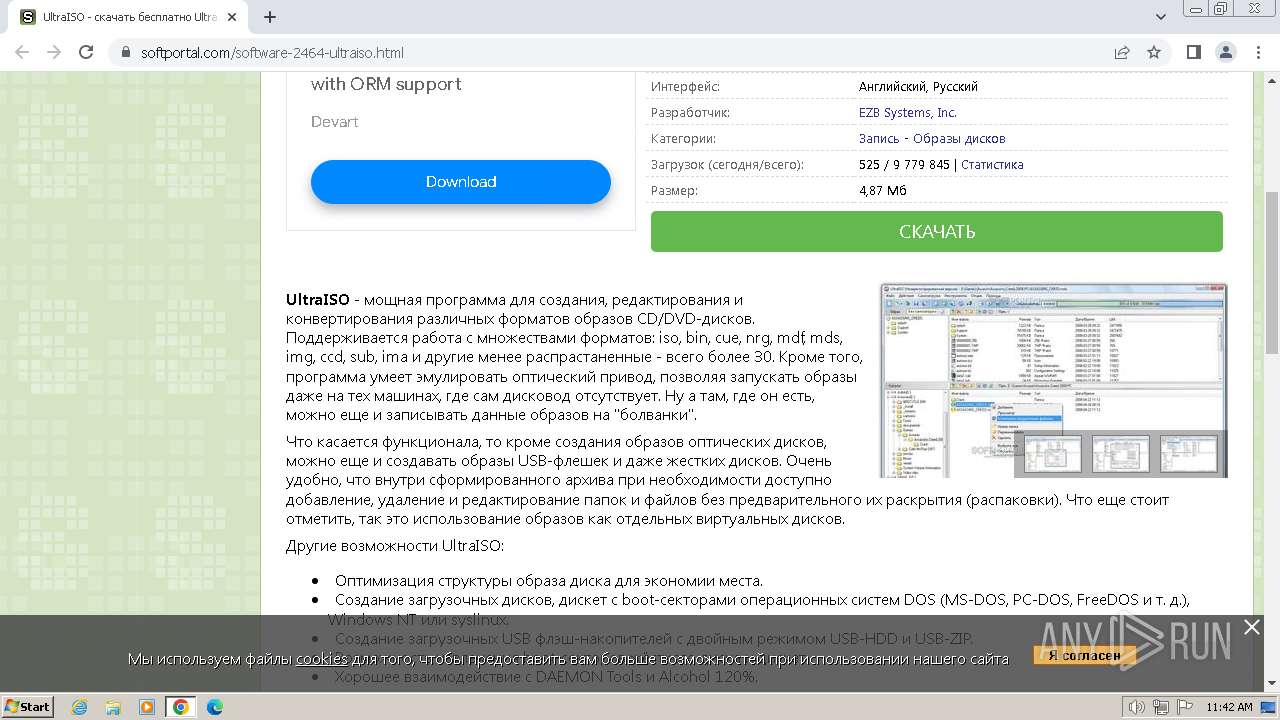Click Devart advertiser text
1280x720 pixels.
click(x=334, y=121)
